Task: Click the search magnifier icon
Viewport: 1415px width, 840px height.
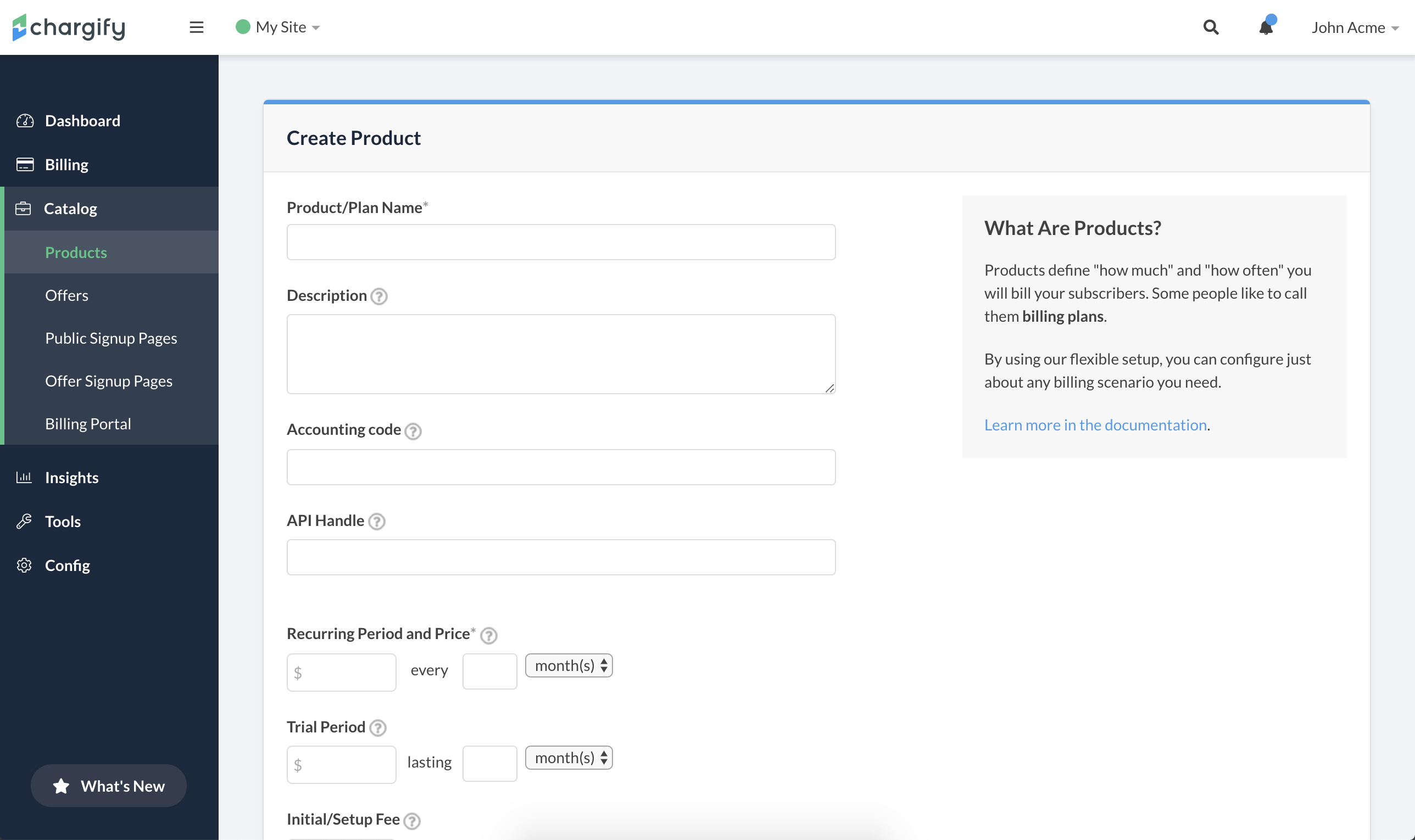Action: coord(1211,27)
